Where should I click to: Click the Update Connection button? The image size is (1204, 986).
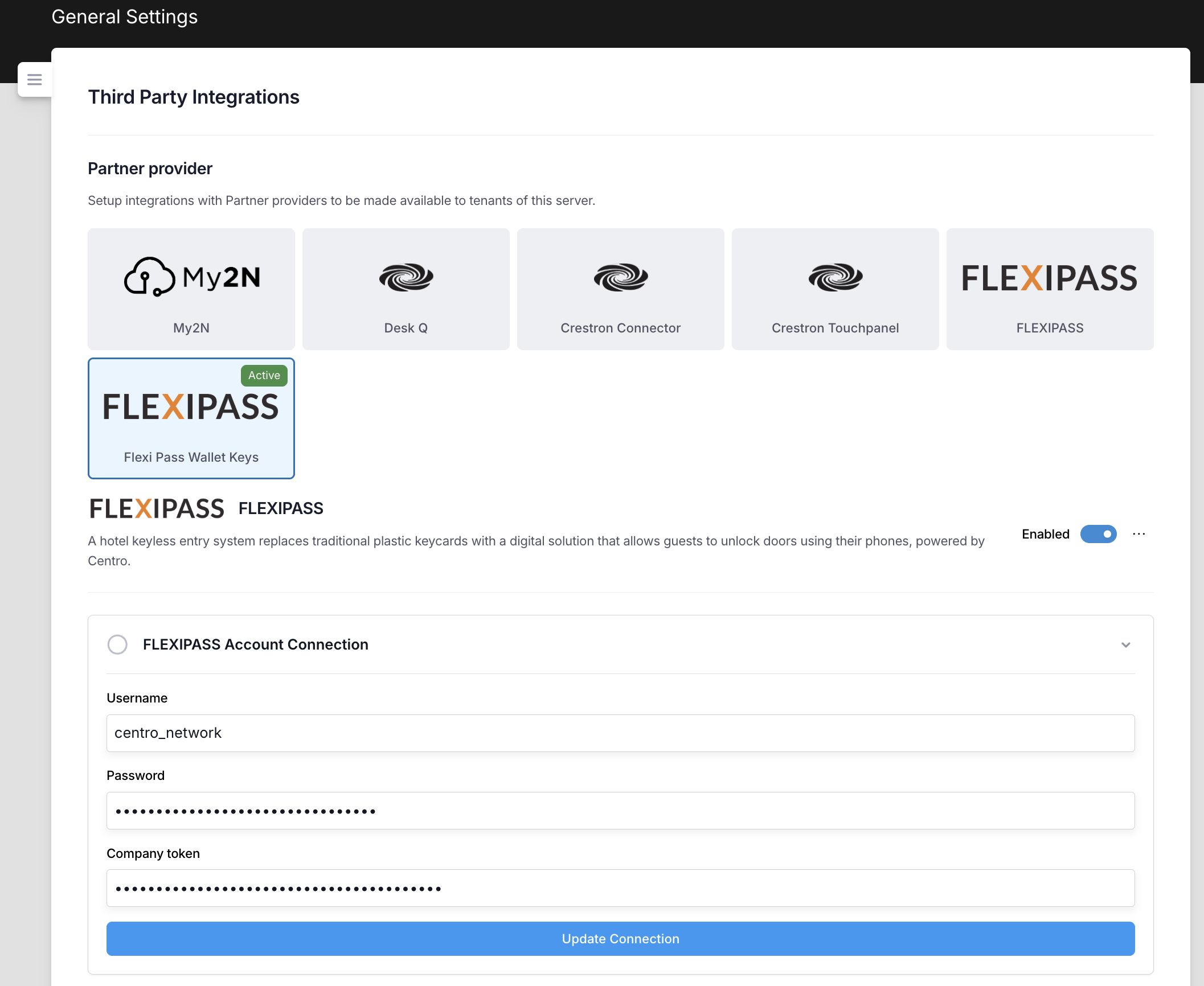coord(621,939)
